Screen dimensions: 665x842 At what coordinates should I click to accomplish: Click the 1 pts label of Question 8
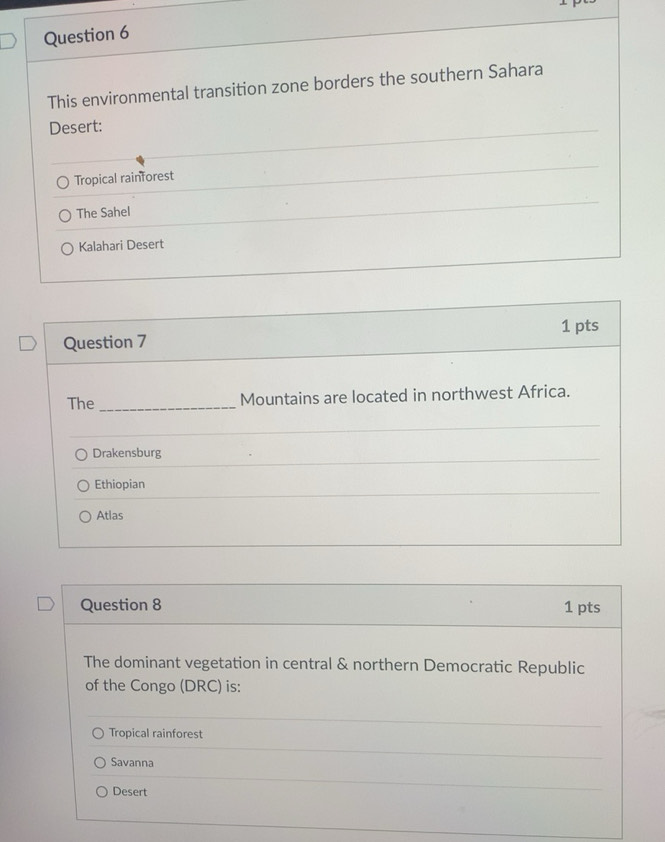coord(582,607)
